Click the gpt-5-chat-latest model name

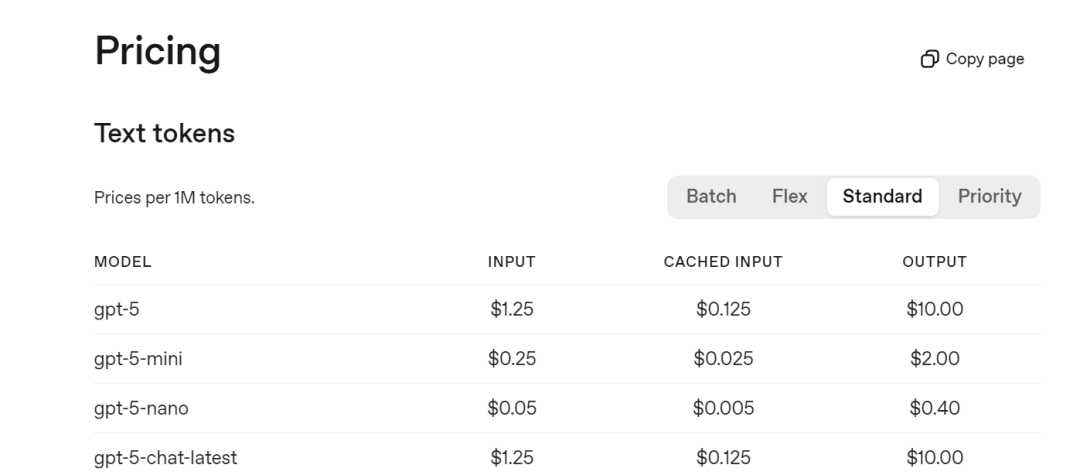[x=165, y=458]
